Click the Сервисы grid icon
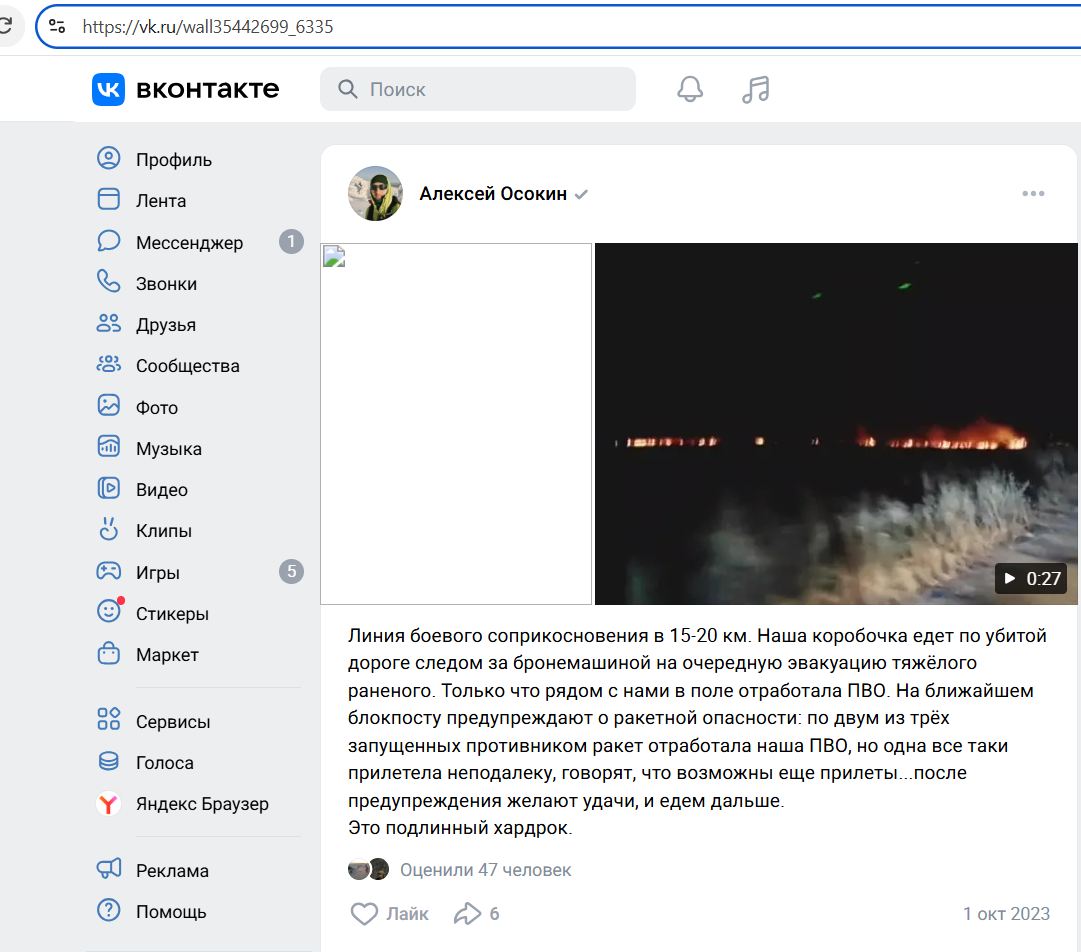 [108, 720]
